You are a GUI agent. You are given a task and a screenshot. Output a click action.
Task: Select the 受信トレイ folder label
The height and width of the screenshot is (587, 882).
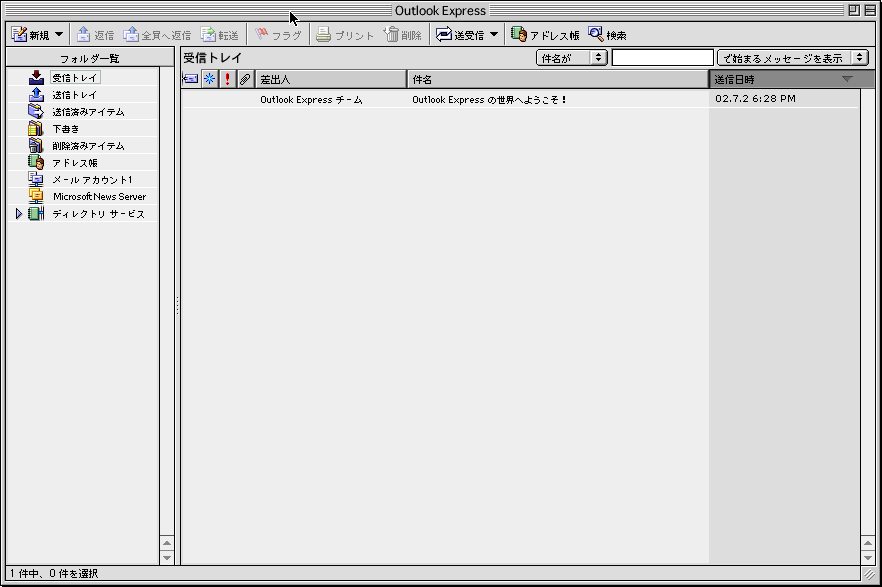pos(75,78)
